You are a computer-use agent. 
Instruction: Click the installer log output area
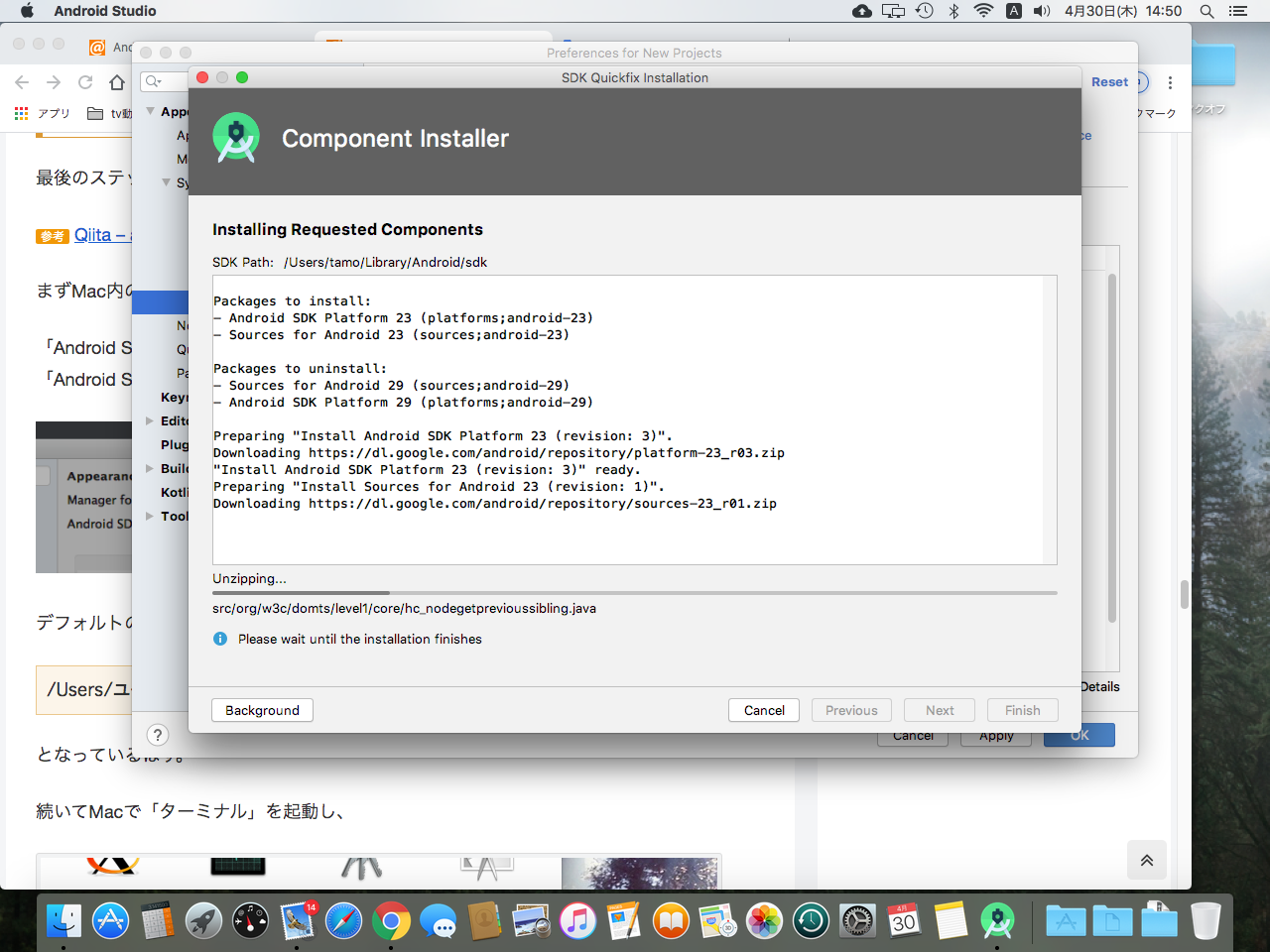pyautogui.click(x=635, y=419)
